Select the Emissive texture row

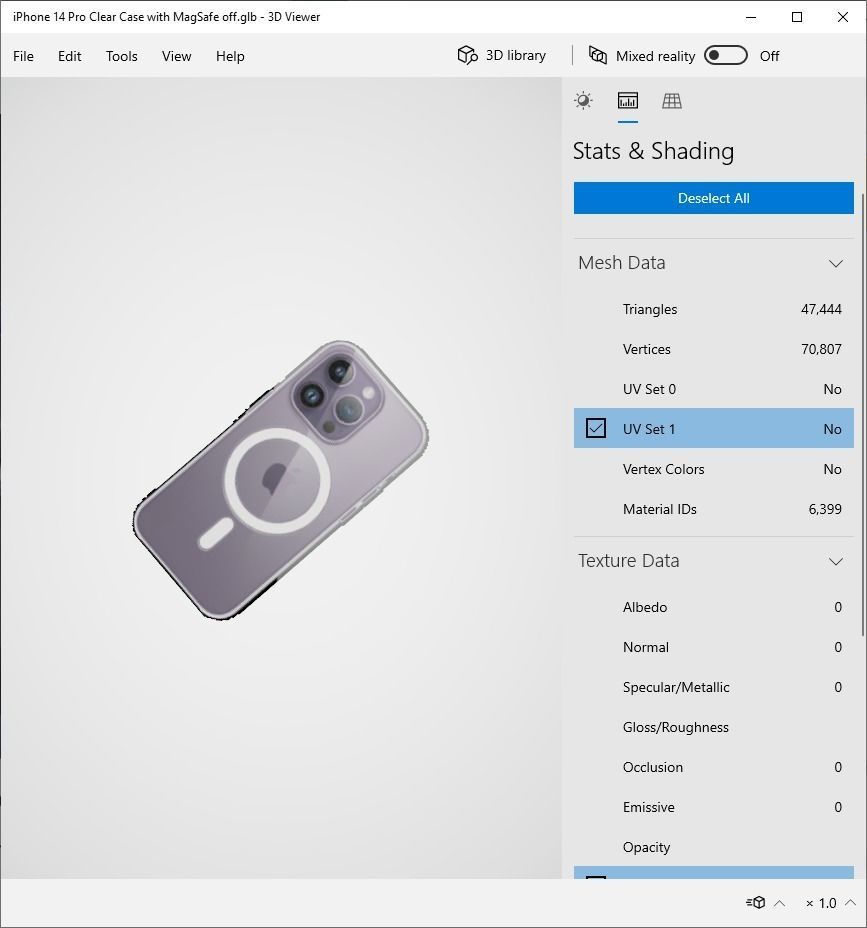(x=714, y=807)
